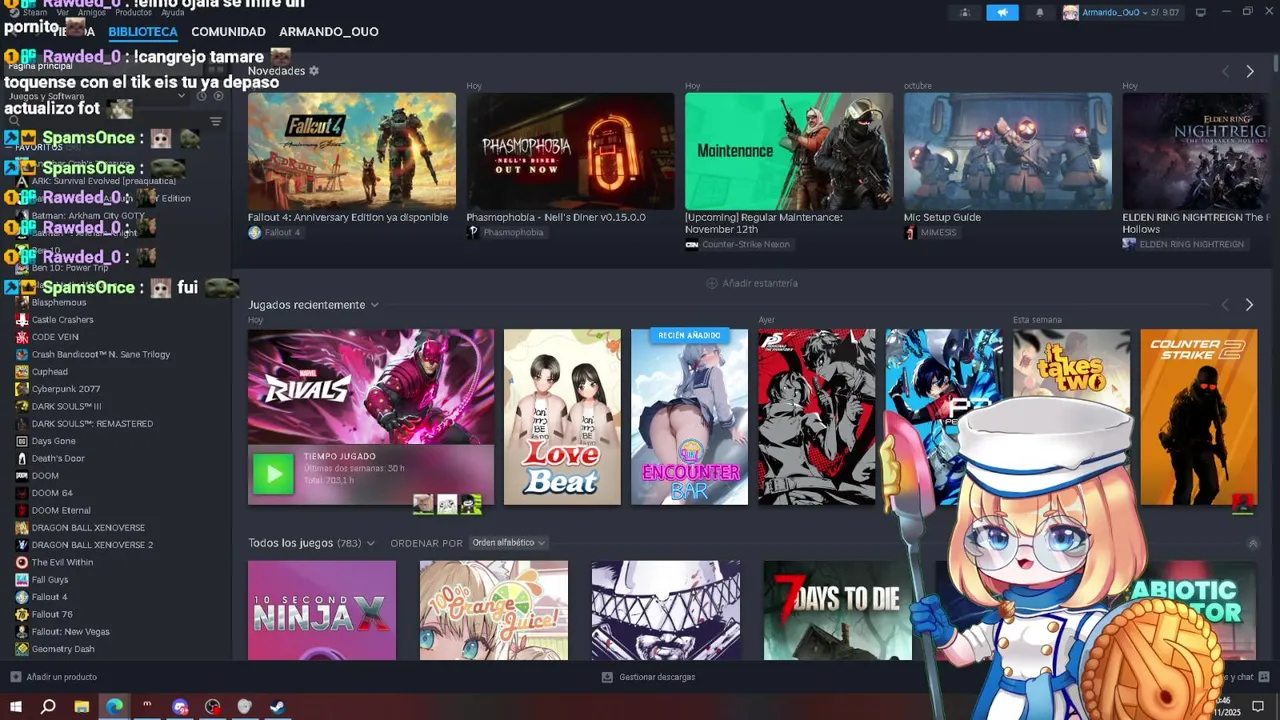Open the Counter-Strike Nexon Maintenance news card
This screenshot has height=720, width=1280.
click(x=789, y=151)
